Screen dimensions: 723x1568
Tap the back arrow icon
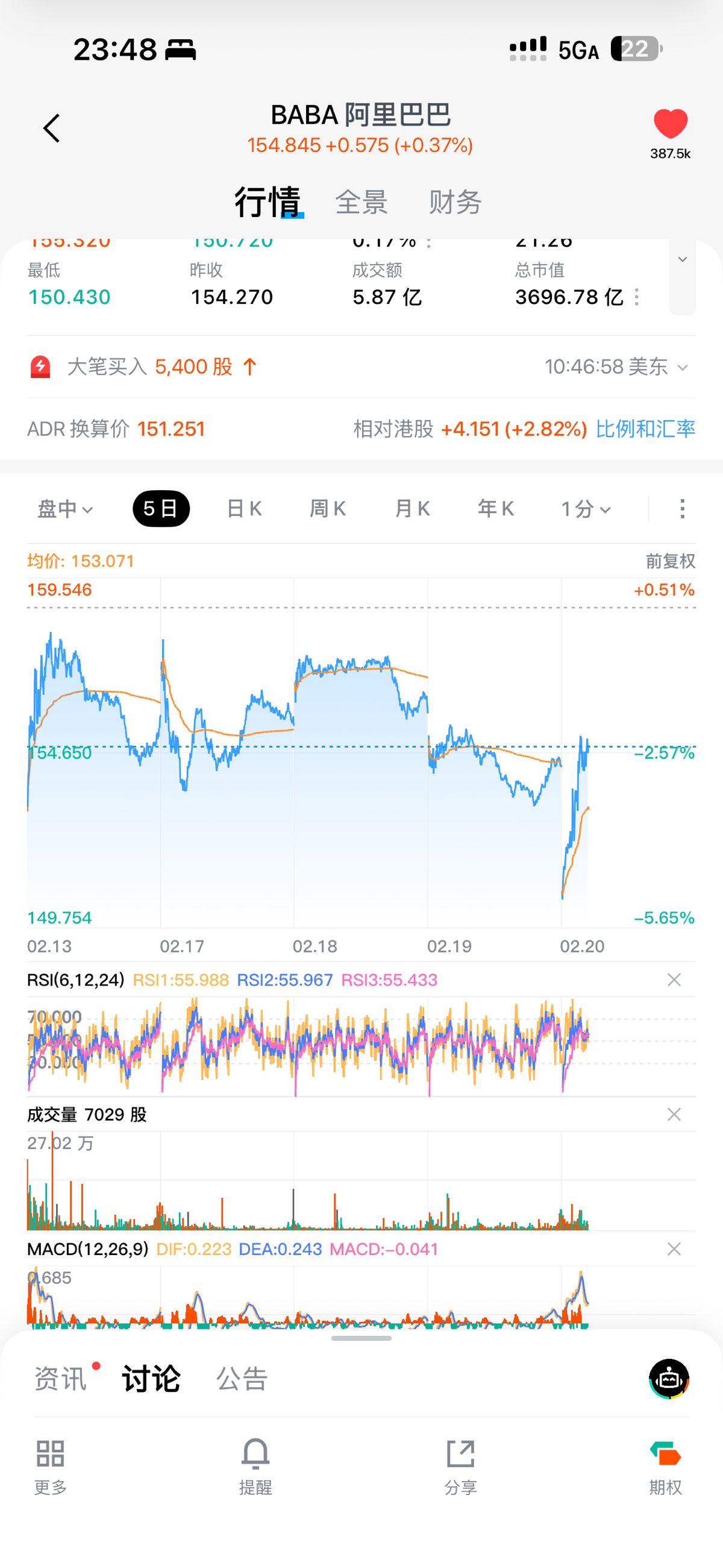point(52,128)
